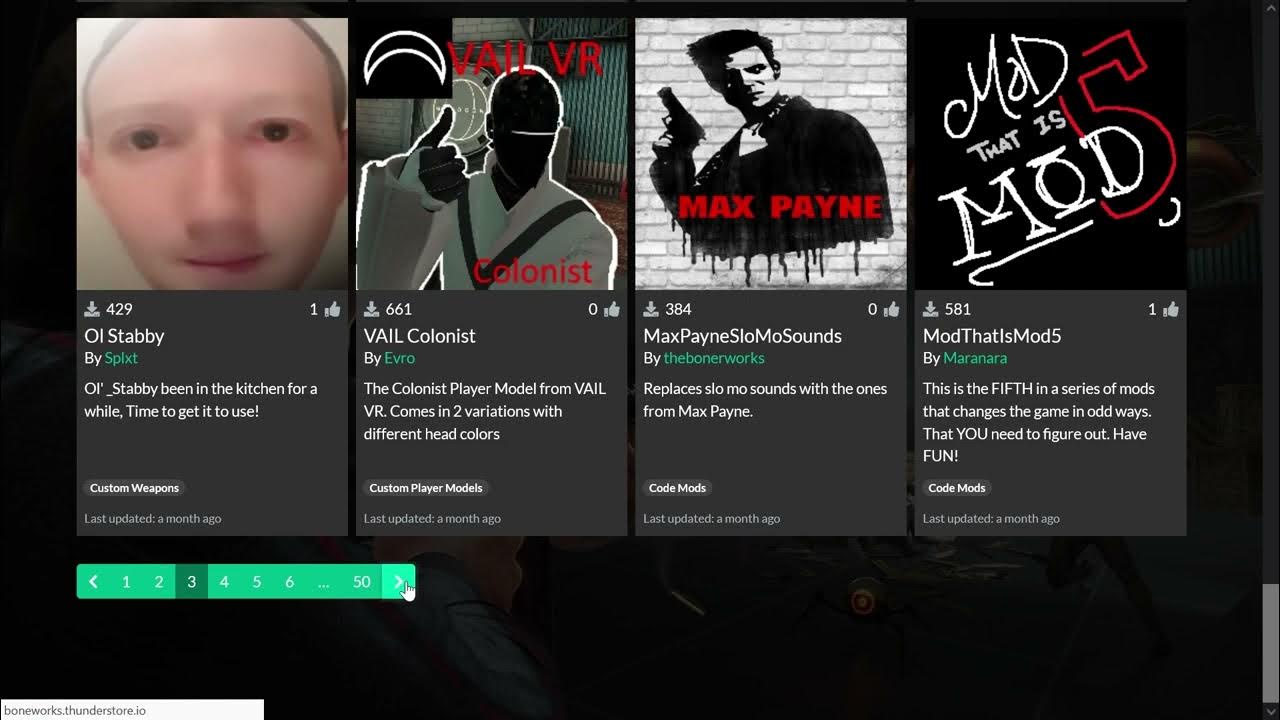This screenshot has width=1280, height=720.
Task: Click the download icon on the ModThatIsMod5 card
Action: (x=931, y=309)
